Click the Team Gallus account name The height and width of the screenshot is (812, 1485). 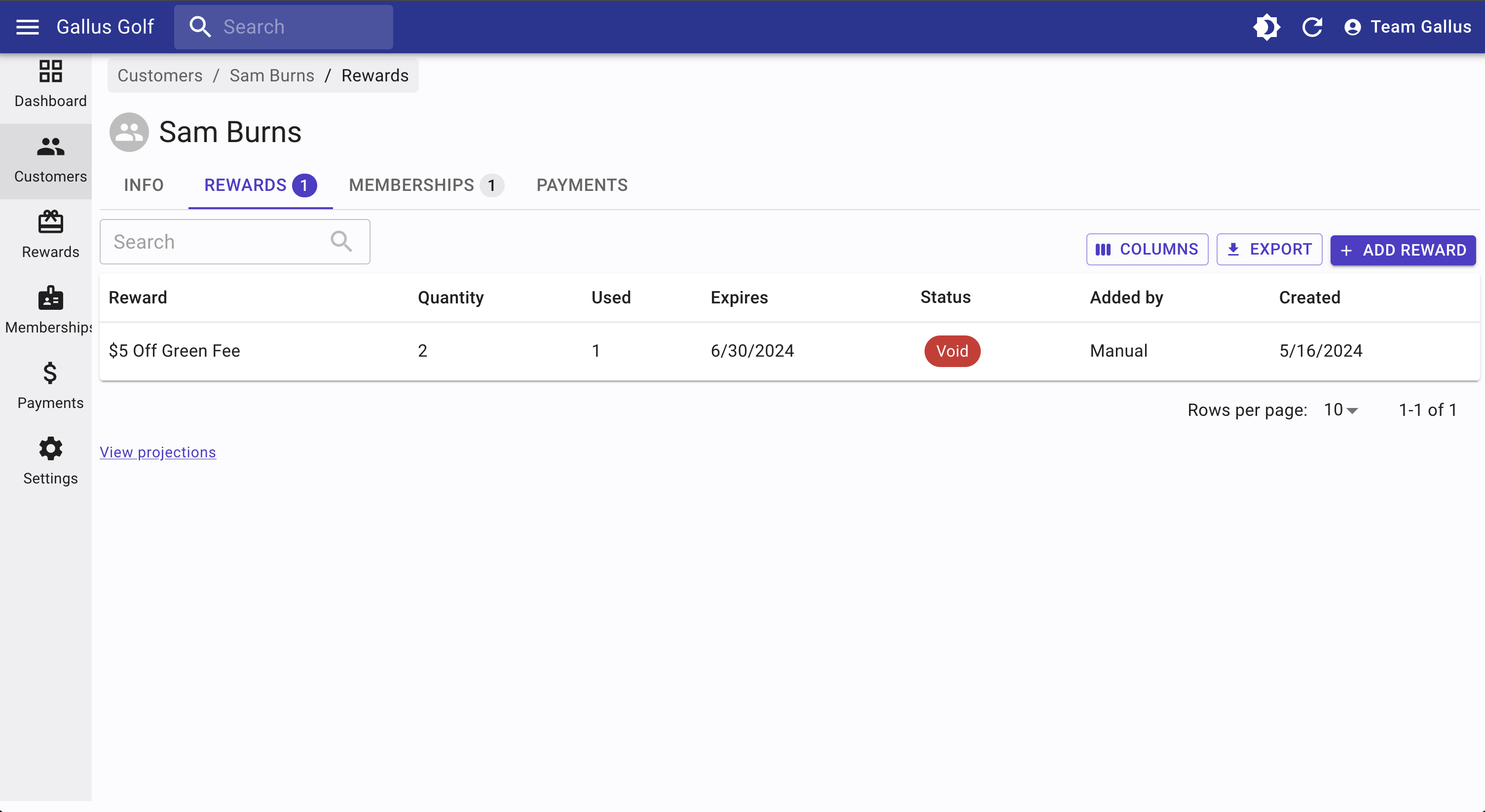1420,27
